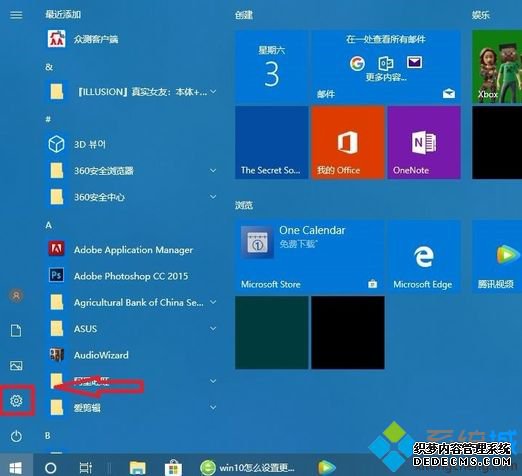Viewport: 522px width, 476px height.
Task: Open the Pictures icon in Start sidebar
Action: (16, 366)
